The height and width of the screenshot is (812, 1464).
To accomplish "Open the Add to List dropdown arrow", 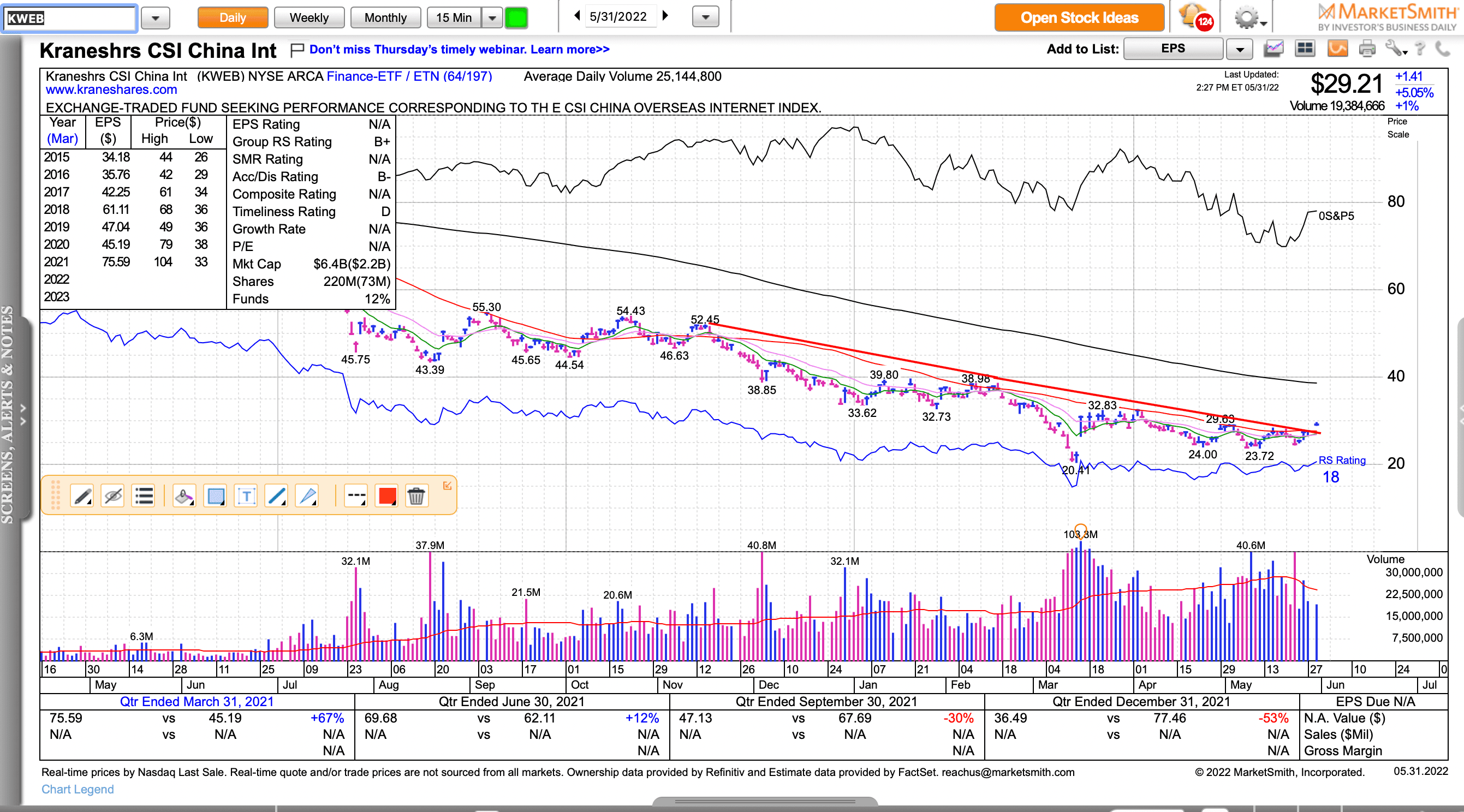I will [1240, 50].
